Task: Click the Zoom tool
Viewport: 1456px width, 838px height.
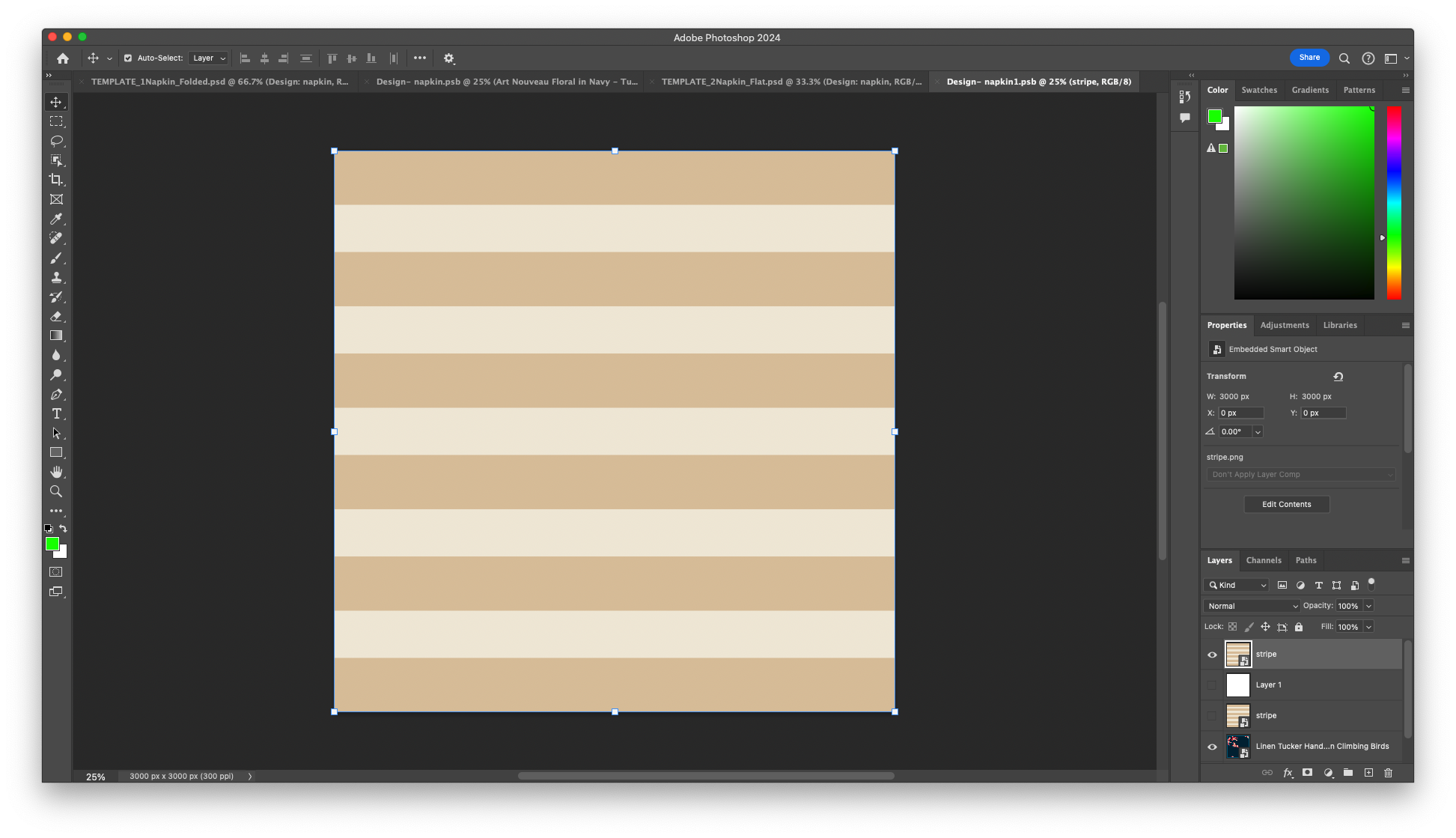Action: tap(56, 491)
